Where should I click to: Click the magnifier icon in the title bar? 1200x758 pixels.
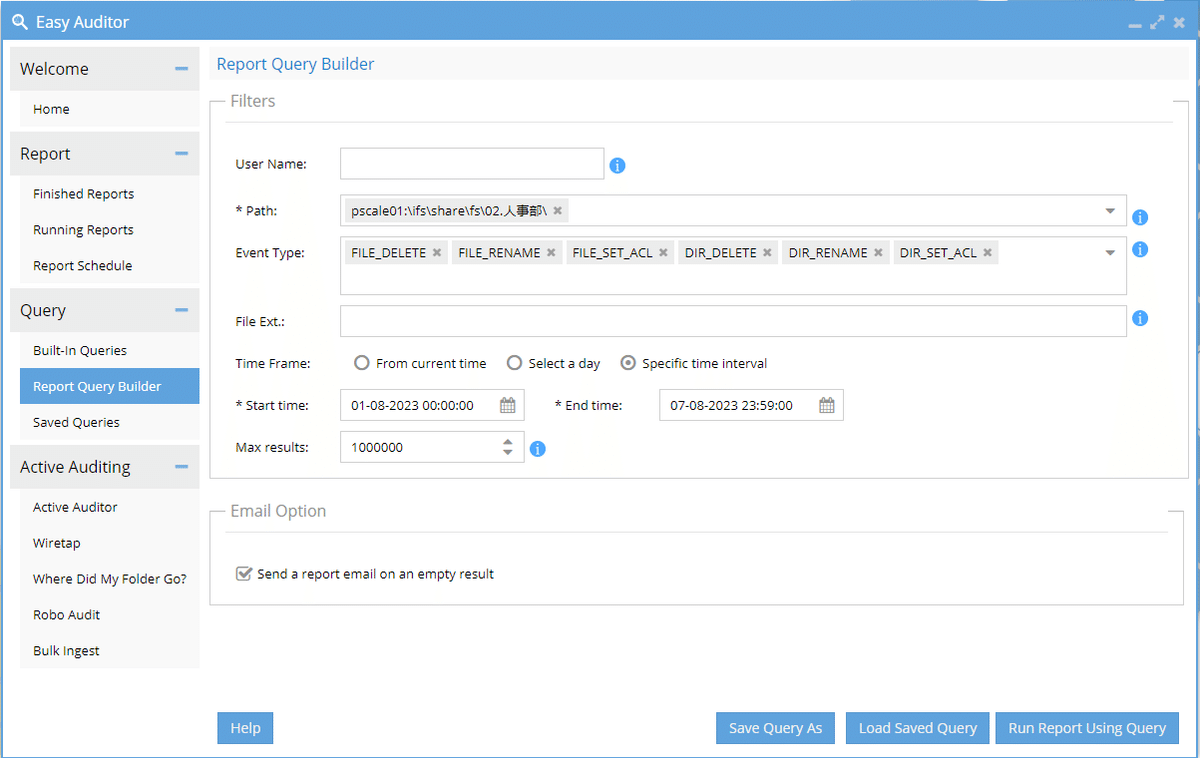point(18,21)
